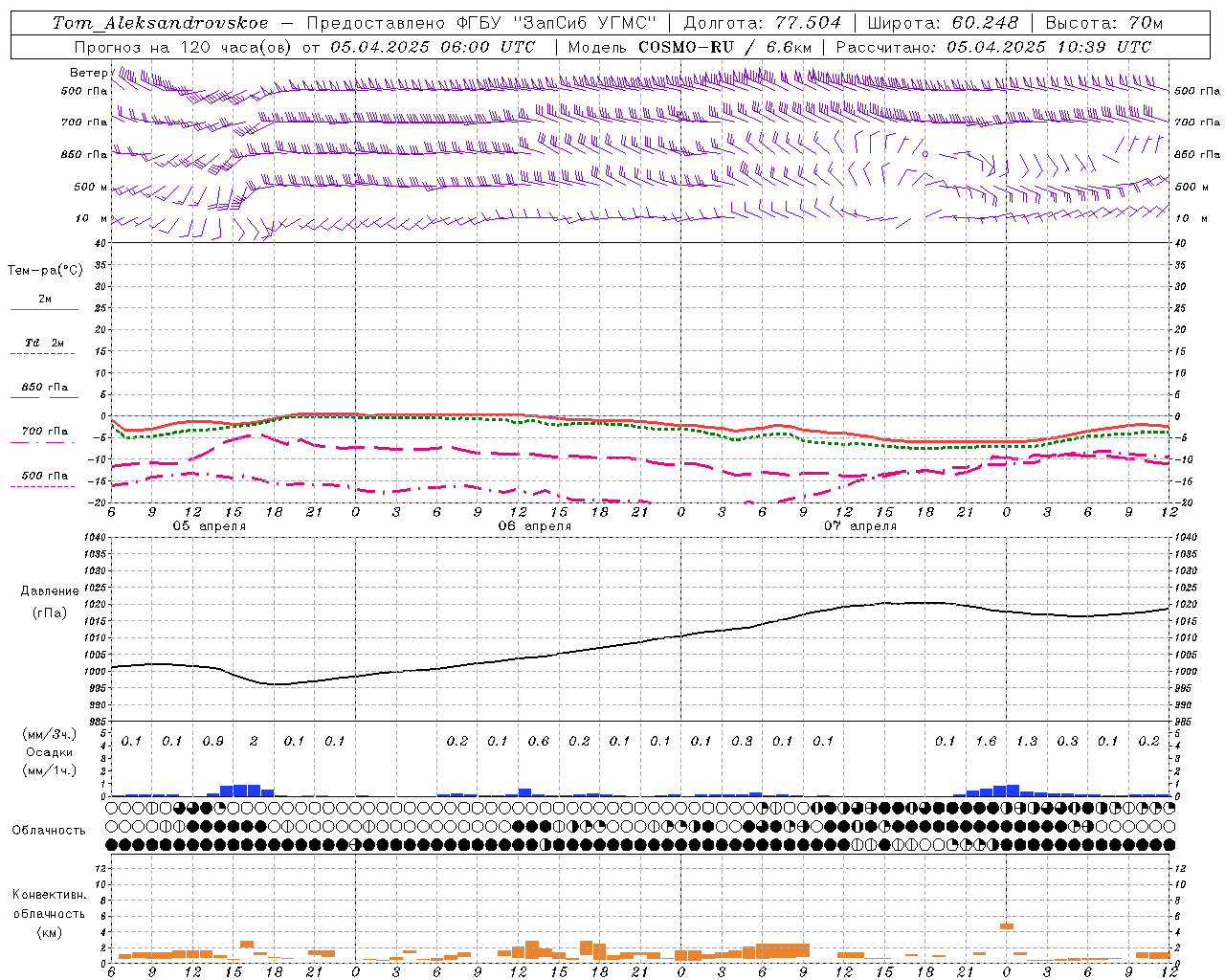Click the 3-hour precipitation value 1.3

(1026, 742)
